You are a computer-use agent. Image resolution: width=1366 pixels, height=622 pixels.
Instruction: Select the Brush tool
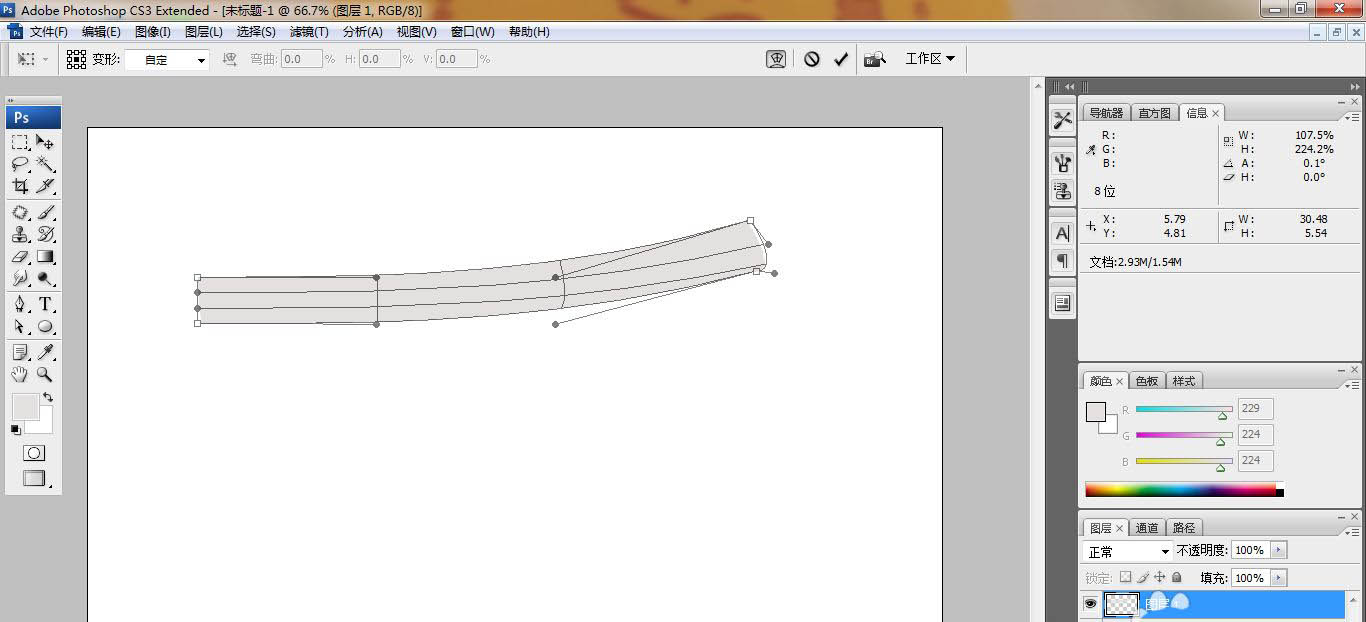(45, 213)
